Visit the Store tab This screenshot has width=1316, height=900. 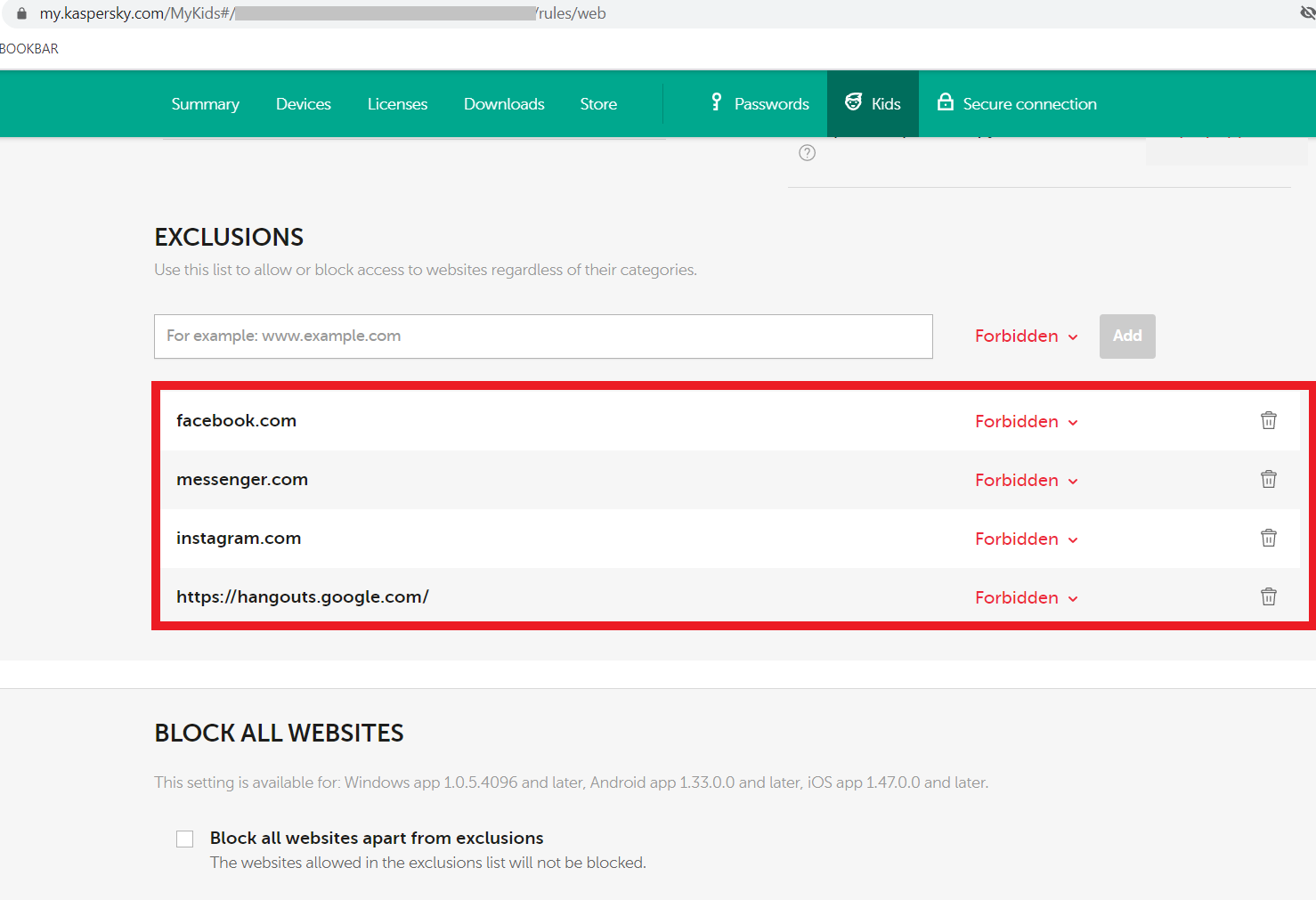pos(598,104)
